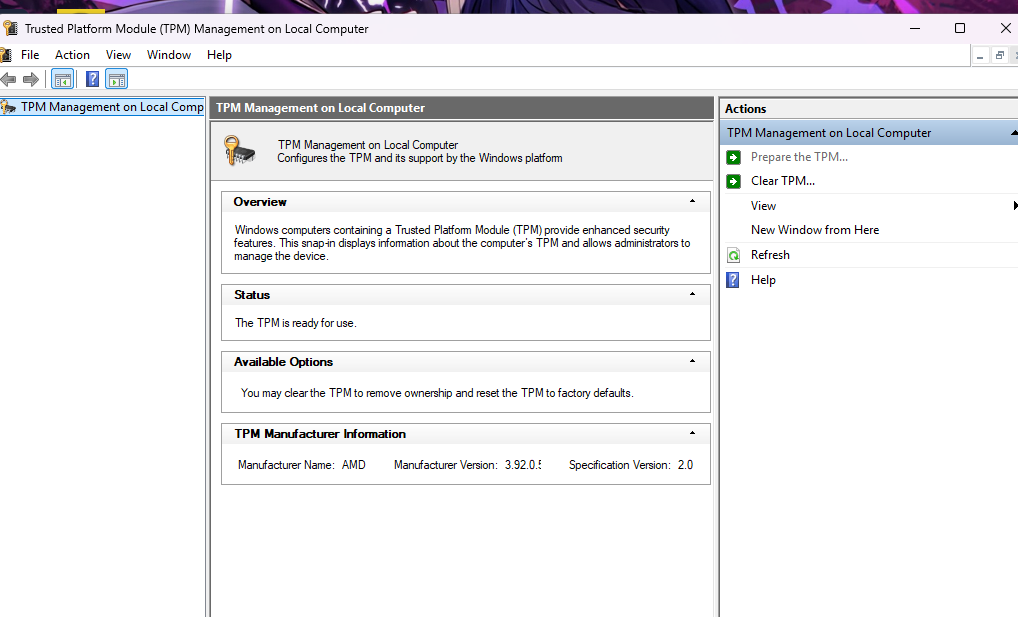Collapse the Status section

[692, 294]
